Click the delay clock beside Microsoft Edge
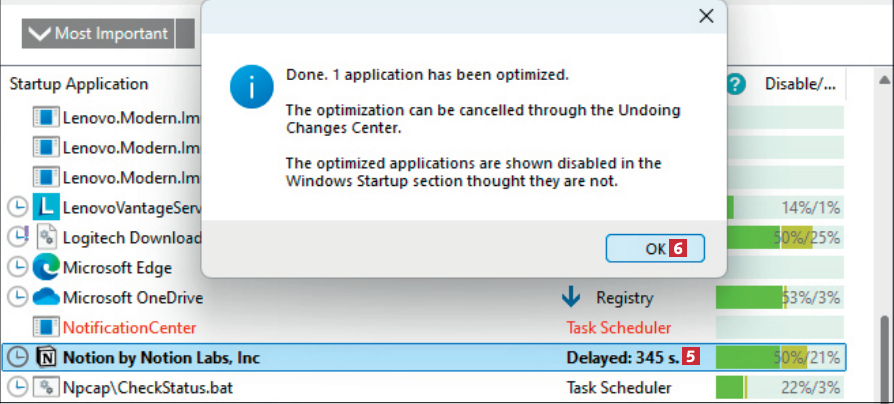The image size is (894, 404). coord(16,267)
